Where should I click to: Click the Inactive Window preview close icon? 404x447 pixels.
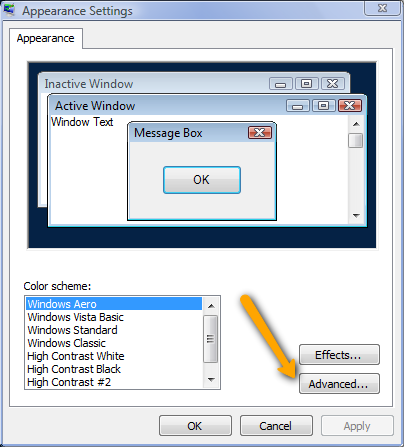tap(333, 84)
